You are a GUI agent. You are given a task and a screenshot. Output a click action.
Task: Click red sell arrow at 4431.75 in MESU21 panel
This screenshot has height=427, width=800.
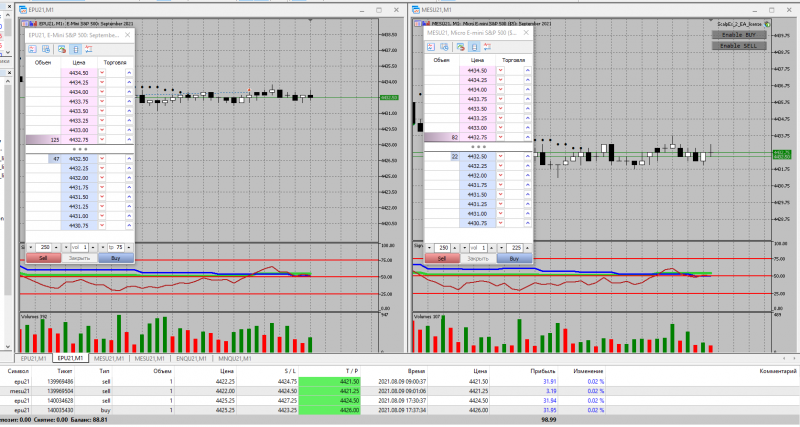[x=501, y=185]
